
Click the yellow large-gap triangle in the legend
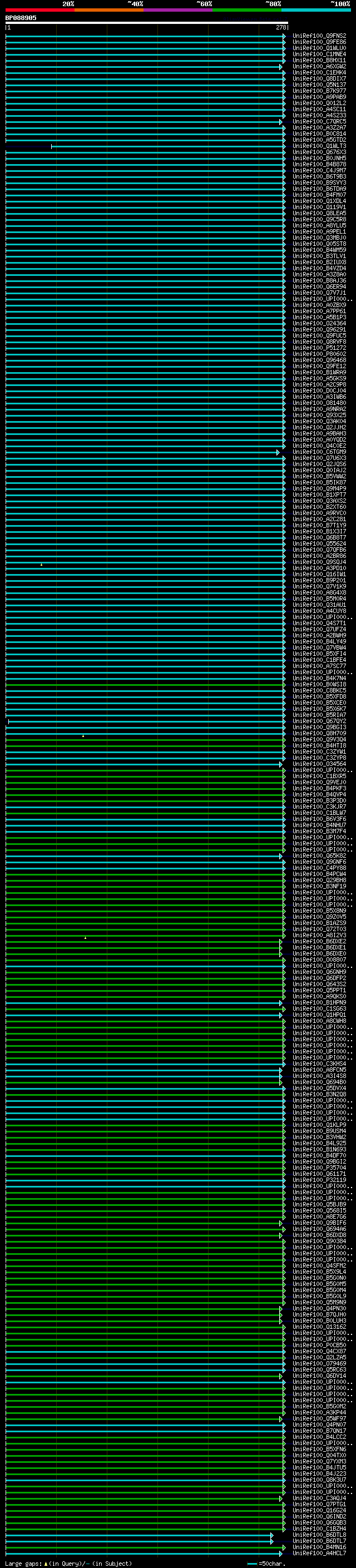point(46,1563)
